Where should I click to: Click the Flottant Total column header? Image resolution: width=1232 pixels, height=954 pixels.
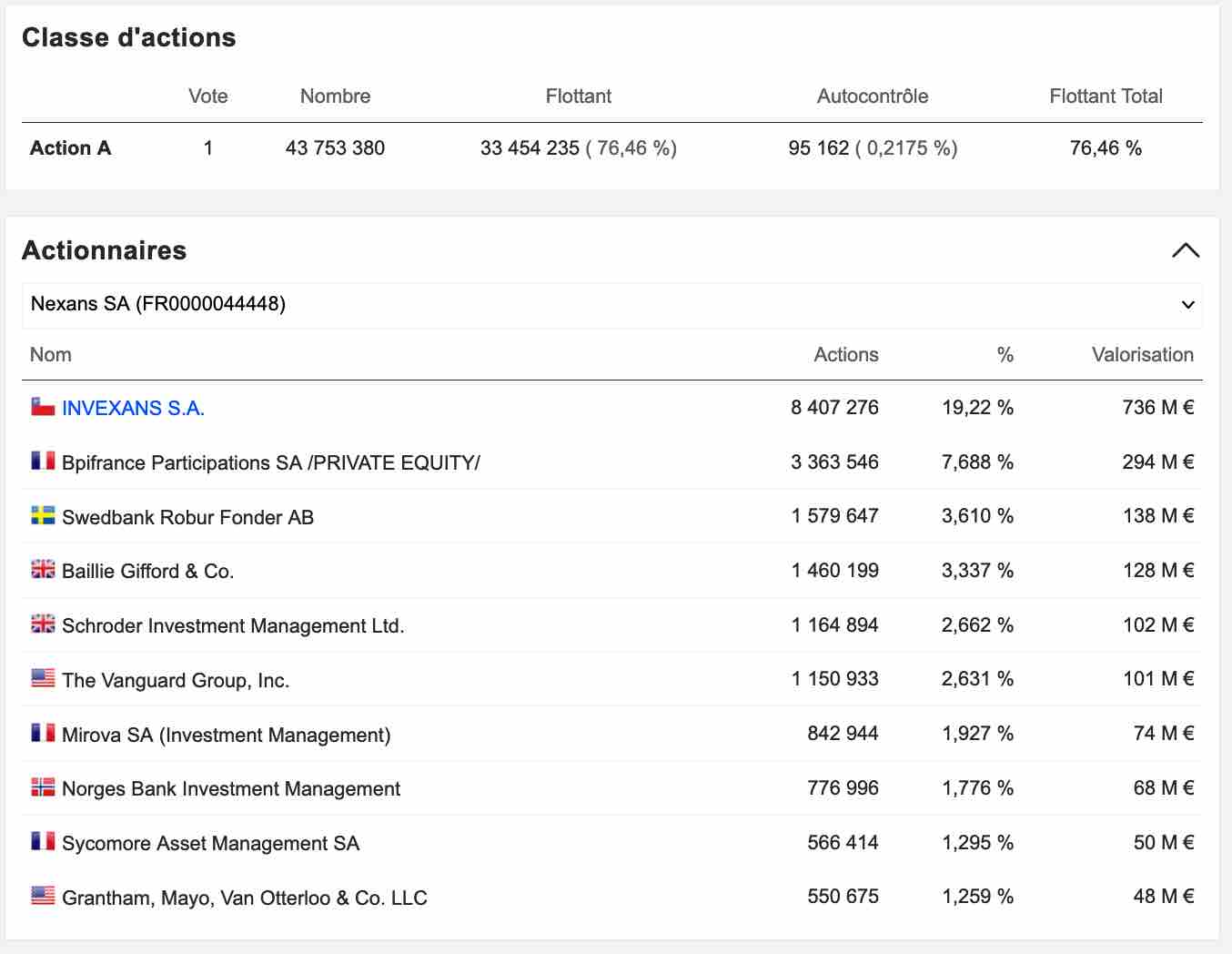click(x=1106, y=96)
